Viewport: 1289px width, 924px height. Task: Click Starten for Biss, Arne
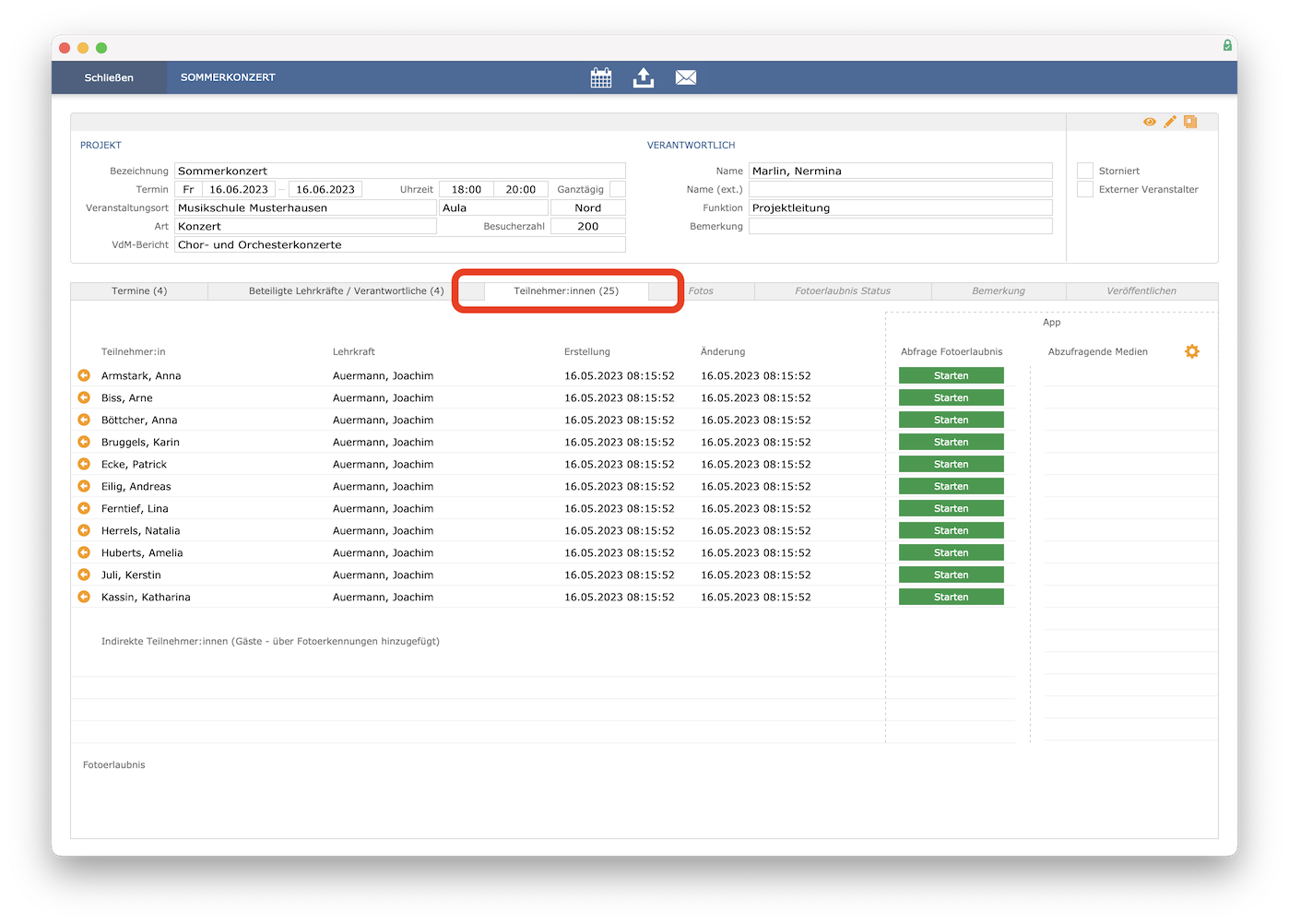tap(952, 397)
